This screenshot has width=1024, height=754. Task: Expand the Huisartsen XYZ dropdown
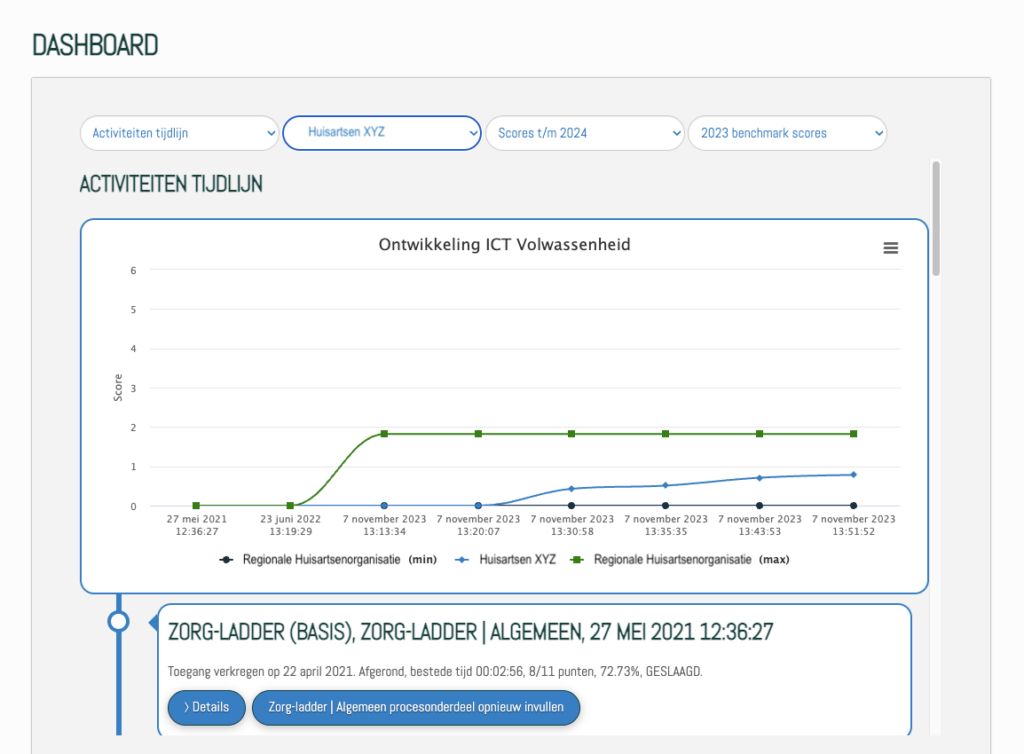pyautogui.click(x=382, y=133)
